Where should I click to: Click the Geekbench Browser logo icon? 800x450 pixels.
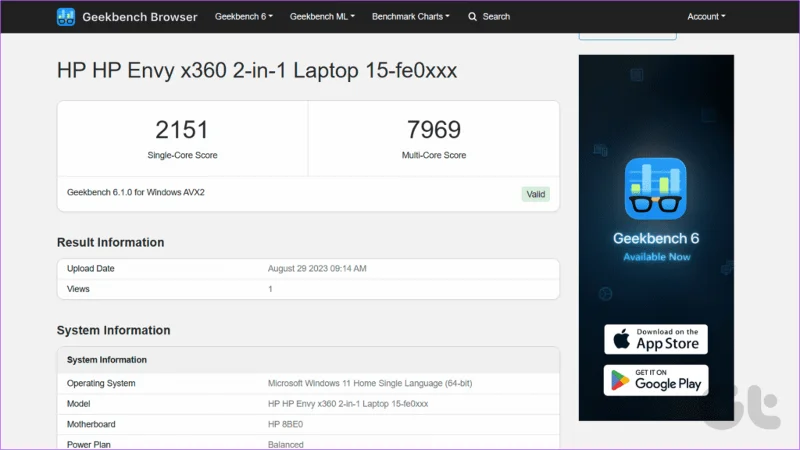[66, 17]
